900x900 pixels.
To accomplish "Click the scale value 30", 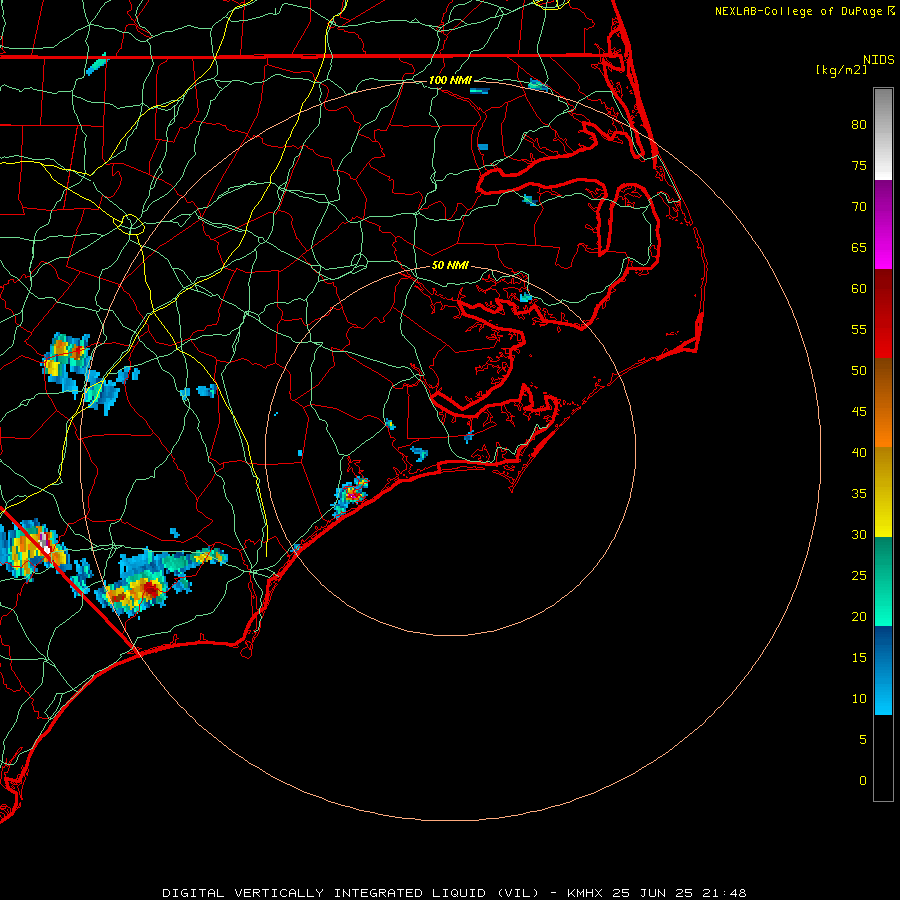I will pos(859,535).
